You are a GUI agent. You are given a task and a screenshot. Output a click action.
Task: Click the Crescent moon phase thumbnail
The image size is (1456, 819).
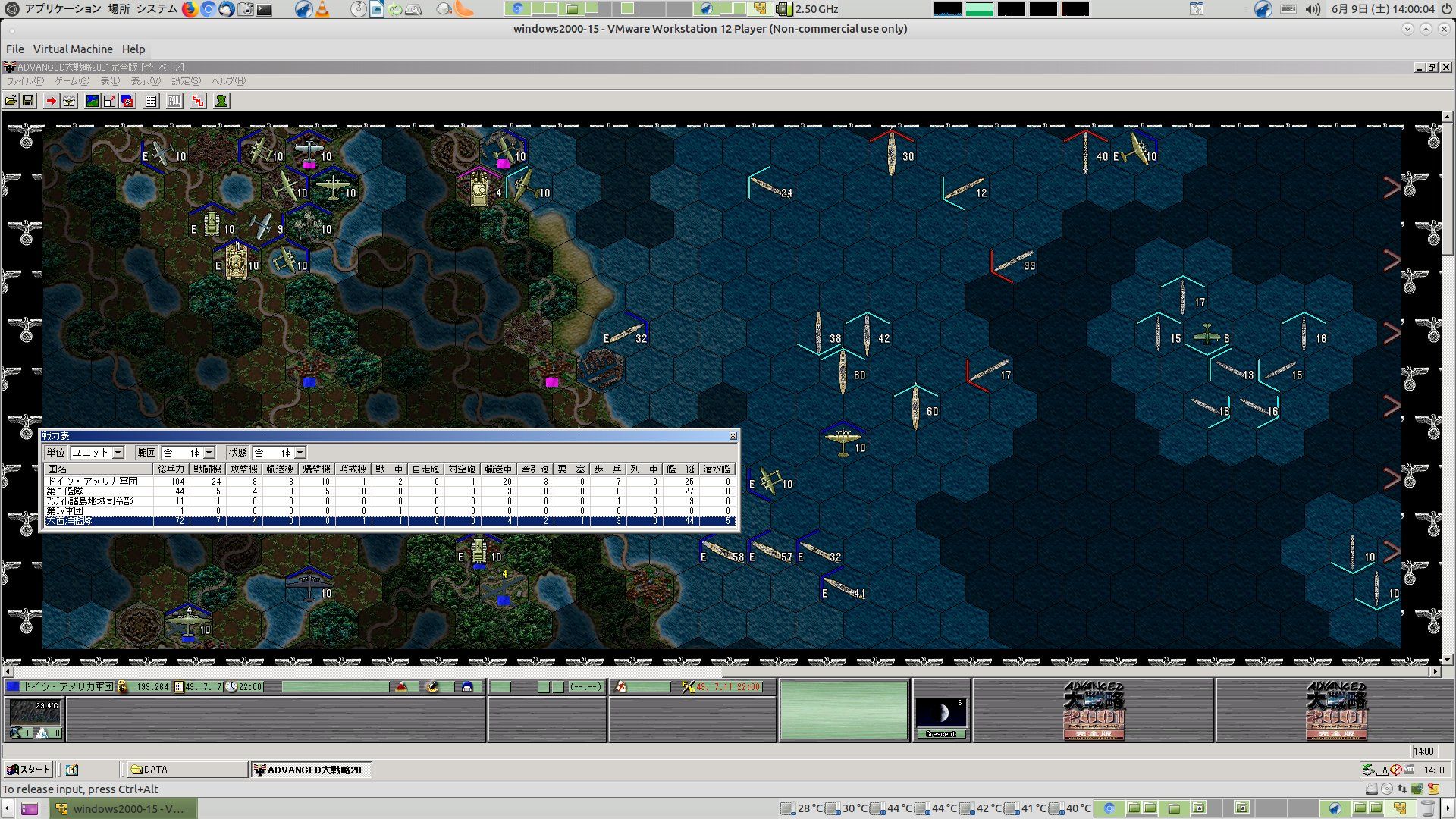[x=941, y=714]
